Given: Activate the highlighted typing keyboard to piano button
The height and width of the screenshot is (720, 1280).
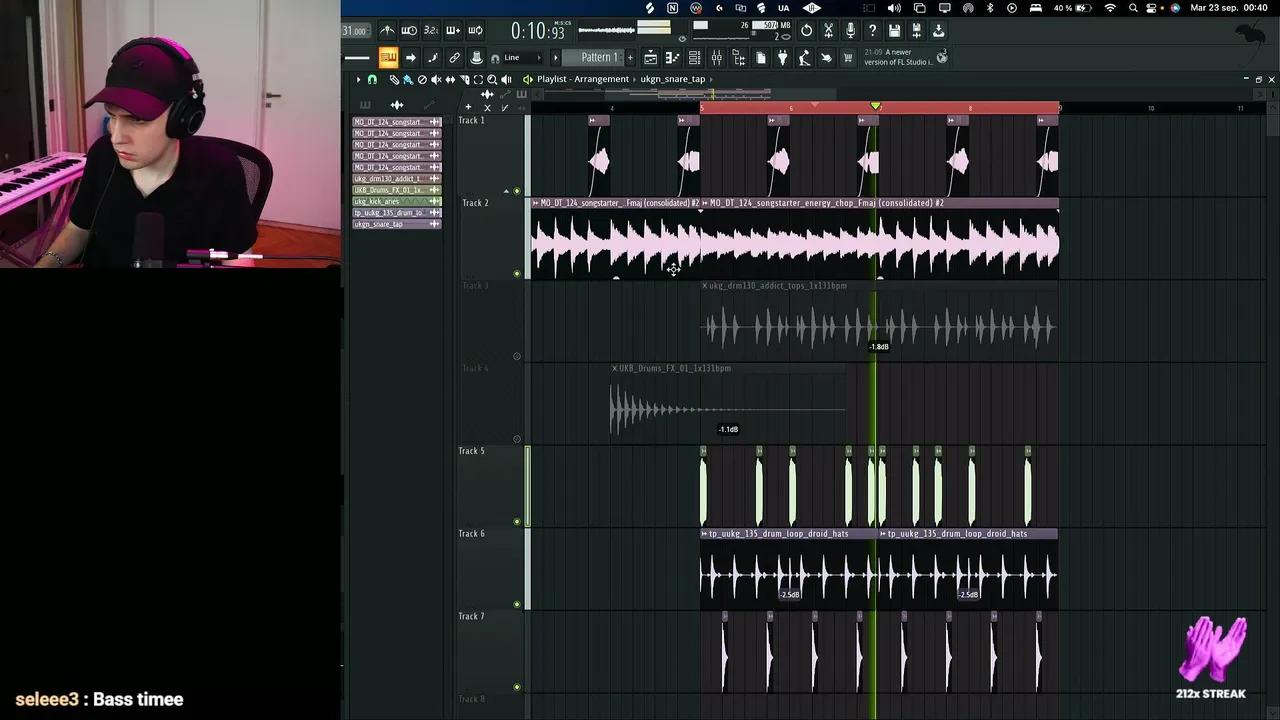Looking at the screenshot, I should 388,57.
